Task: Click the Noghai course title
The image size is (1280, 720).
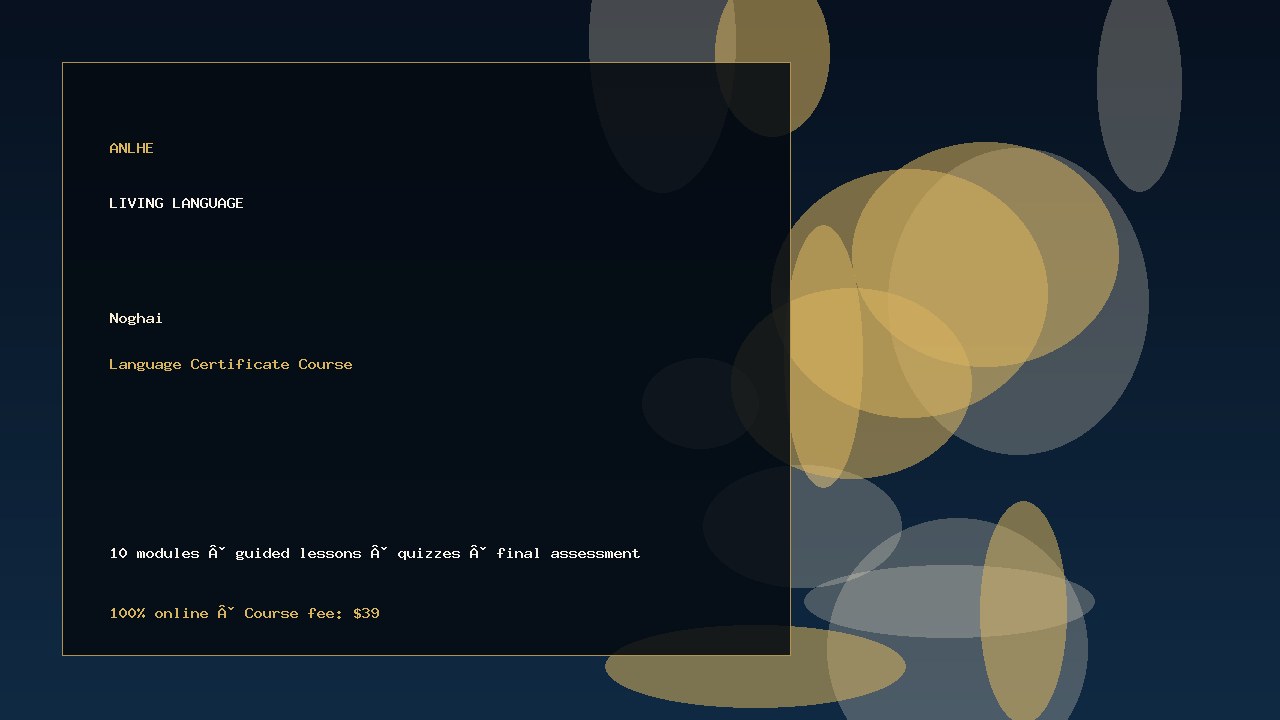Action: [x=136, y=318]
